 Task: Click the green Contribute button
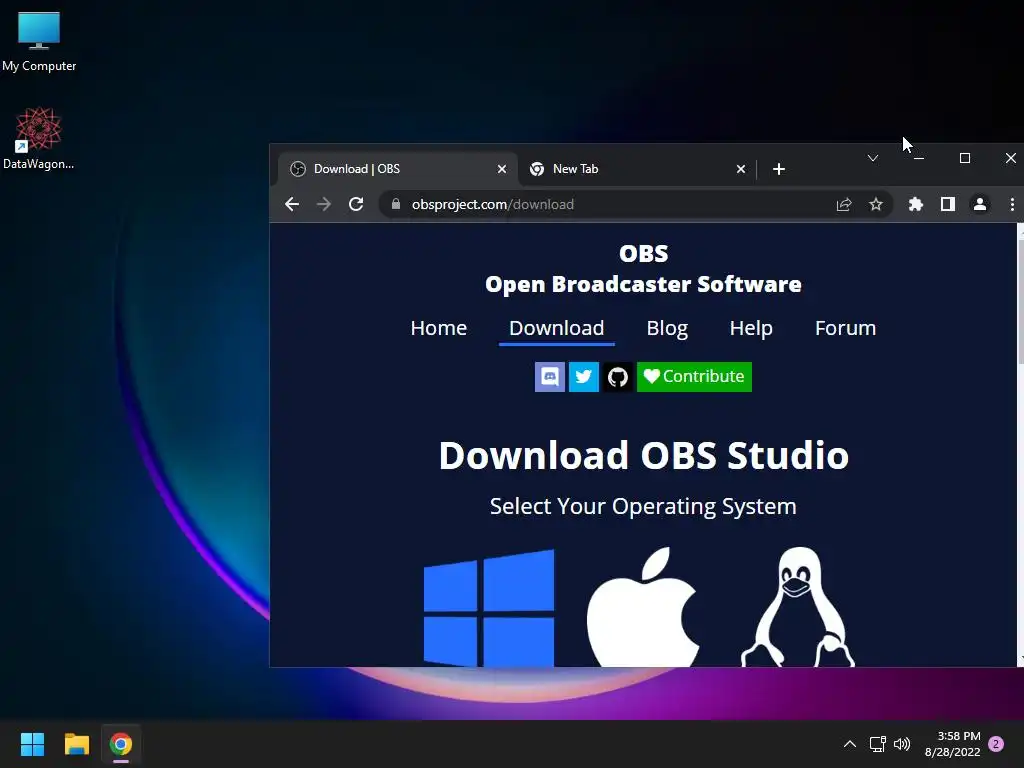694,377
